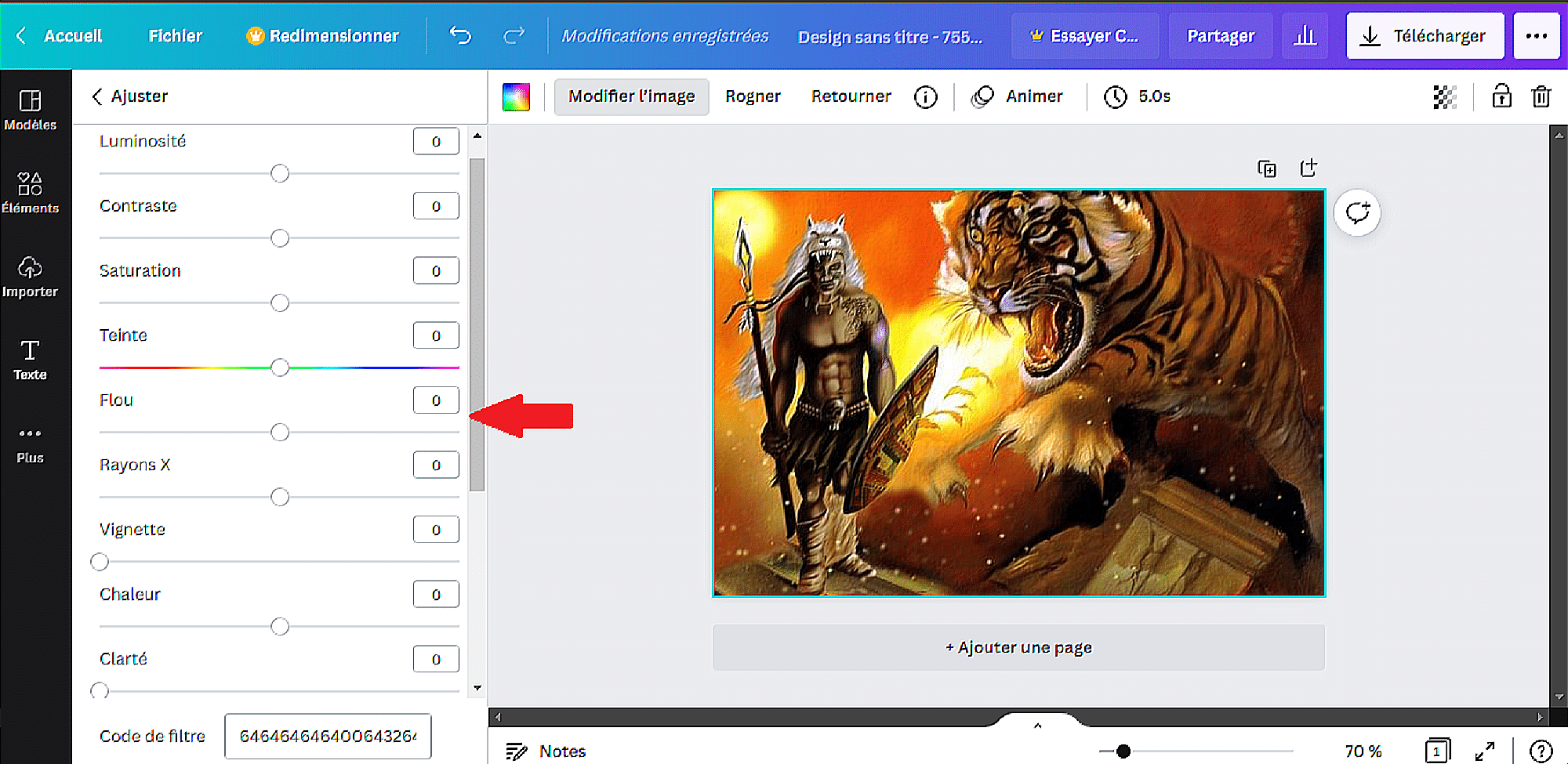This screenshot has width=1568, height=764.
Task: Go back from the Ajuster panel
Action: coord(97,96)
